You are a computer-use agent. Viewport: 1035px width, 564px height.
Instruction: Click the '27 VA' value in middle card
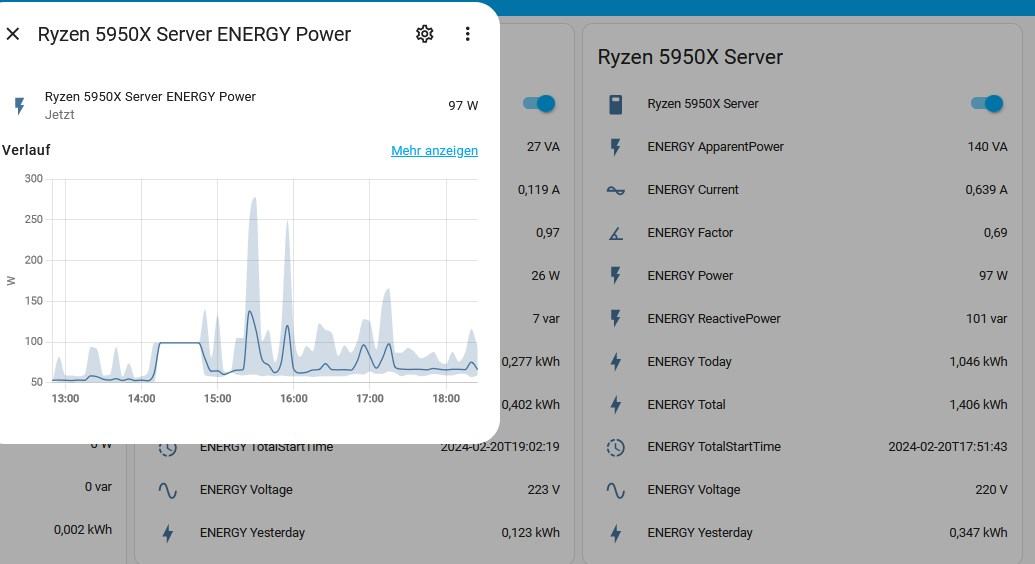click(543, 147)
